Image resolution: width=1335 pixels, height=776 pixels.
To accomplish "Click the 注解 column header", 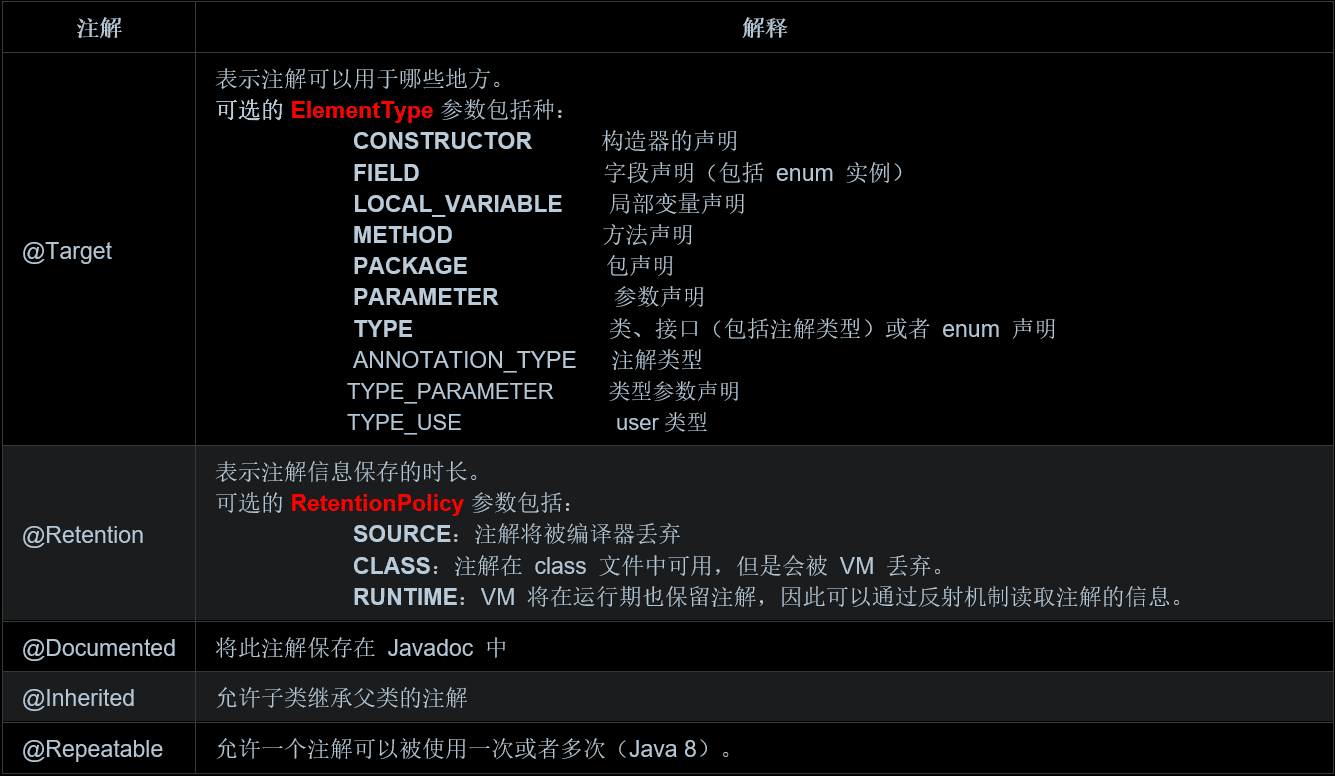I will 99,29.
